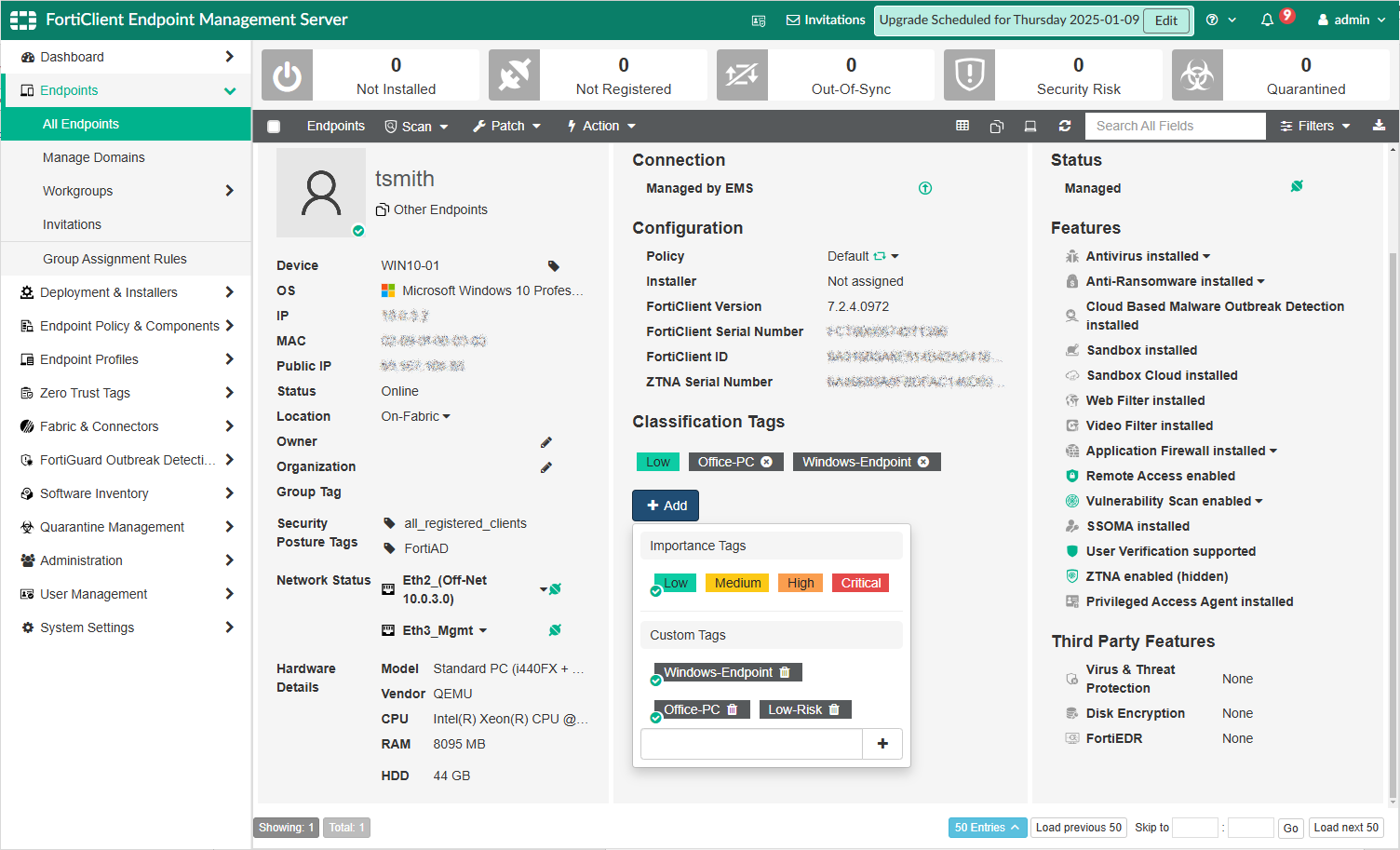Click the refresh endpoints icon

tap(1065, 126)
